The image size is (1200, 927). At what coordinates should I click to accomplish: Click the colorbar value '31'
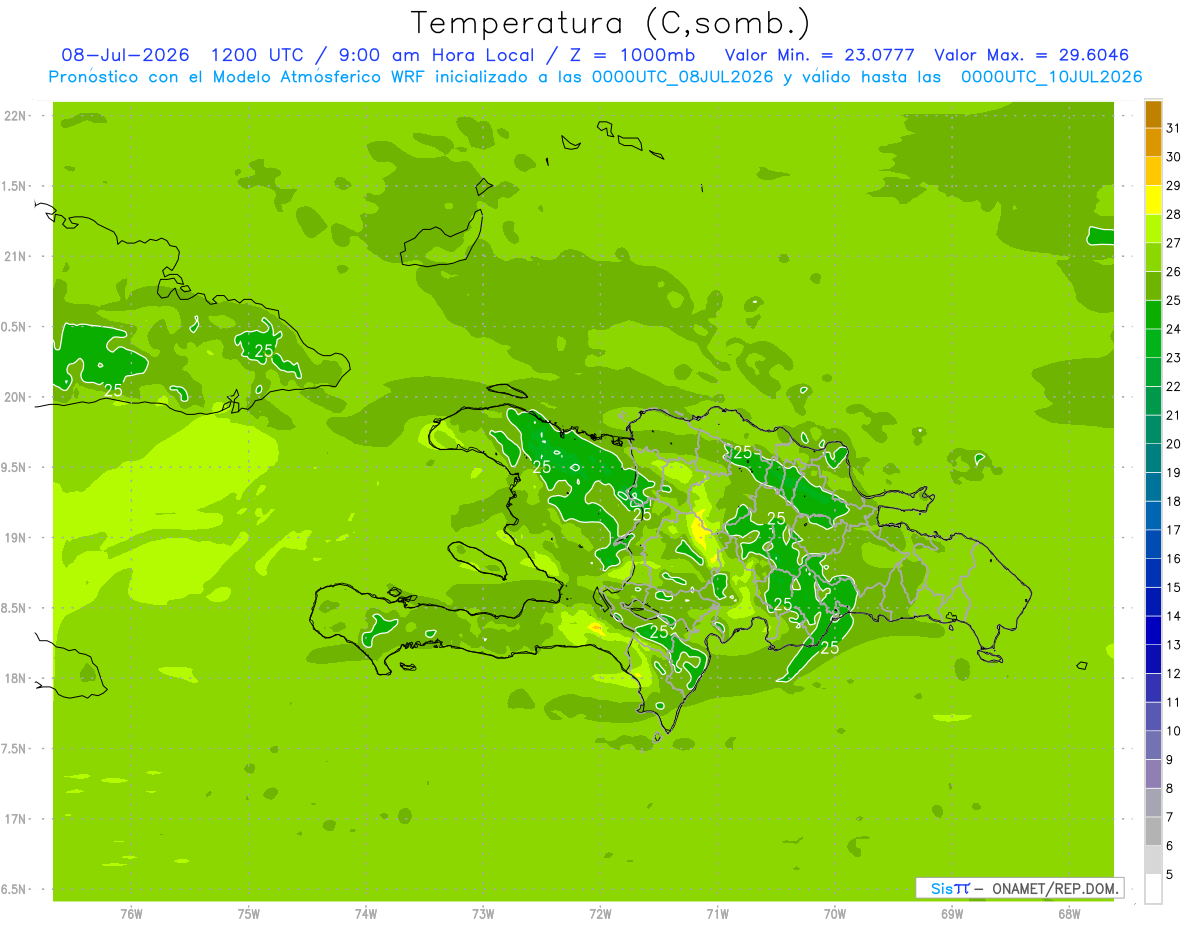[x=1174, y=128]
